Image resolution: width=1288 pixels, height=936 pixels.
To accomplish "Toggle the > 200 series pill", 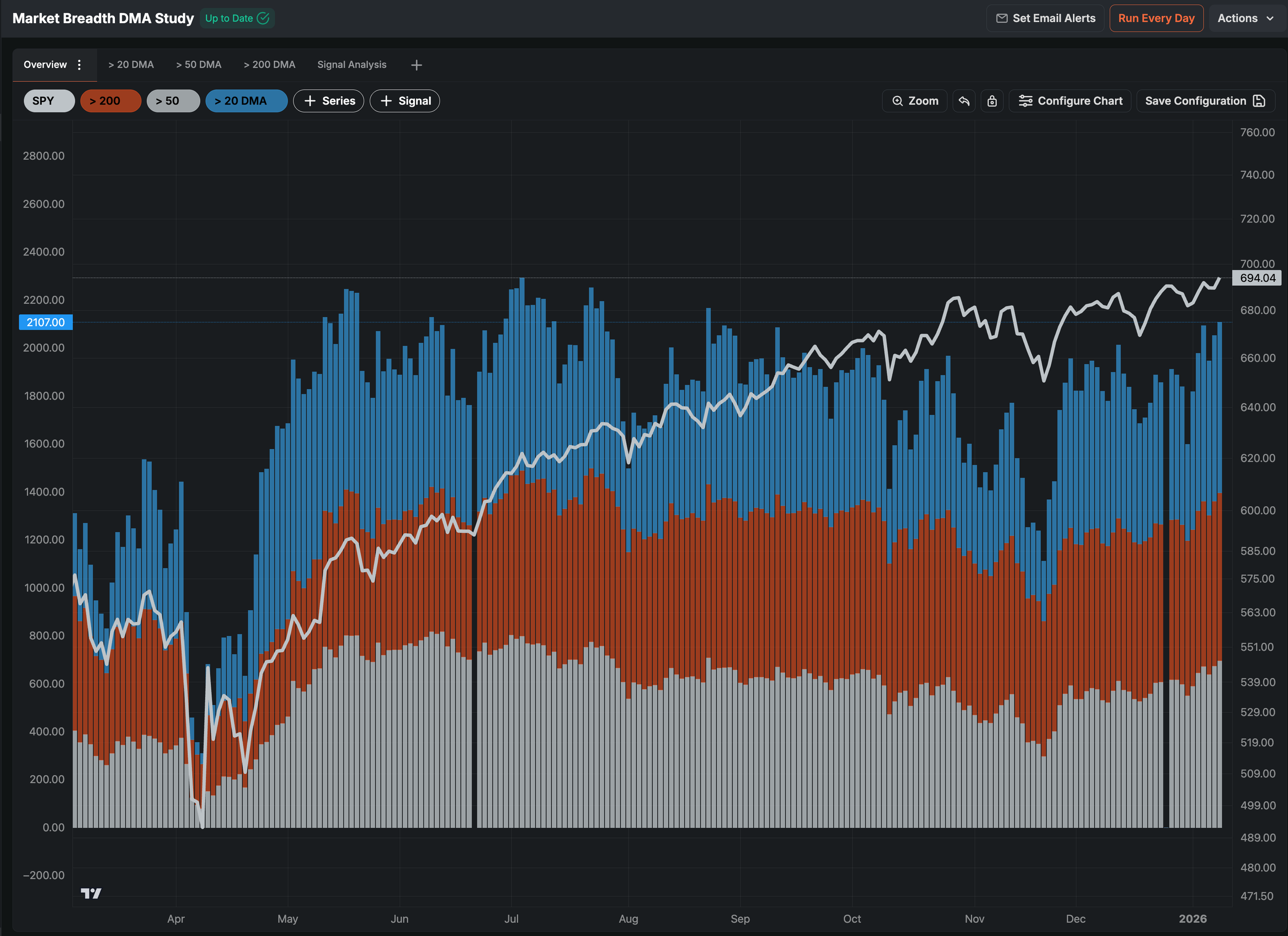I will [x=110, y=101].
